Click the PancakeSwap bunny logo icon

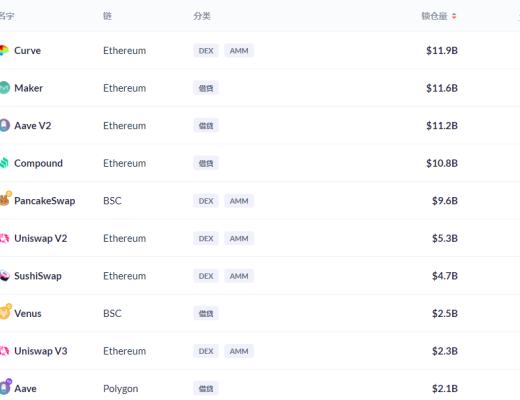tap(5, 199)
